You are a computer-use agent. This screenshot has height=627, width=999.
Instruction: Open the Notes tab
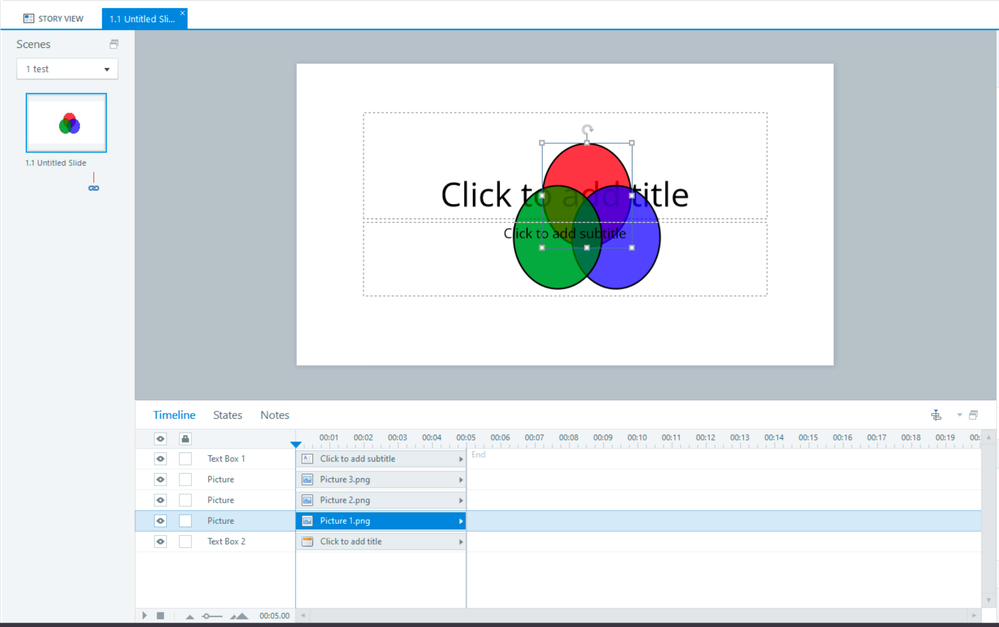click(275, 415)
